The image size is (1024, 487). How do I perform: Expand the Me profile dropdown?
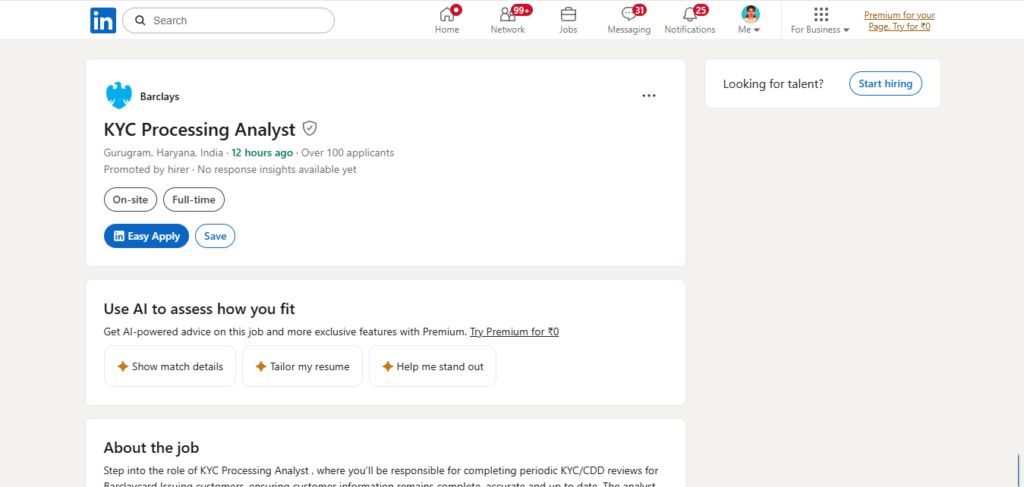750,20
